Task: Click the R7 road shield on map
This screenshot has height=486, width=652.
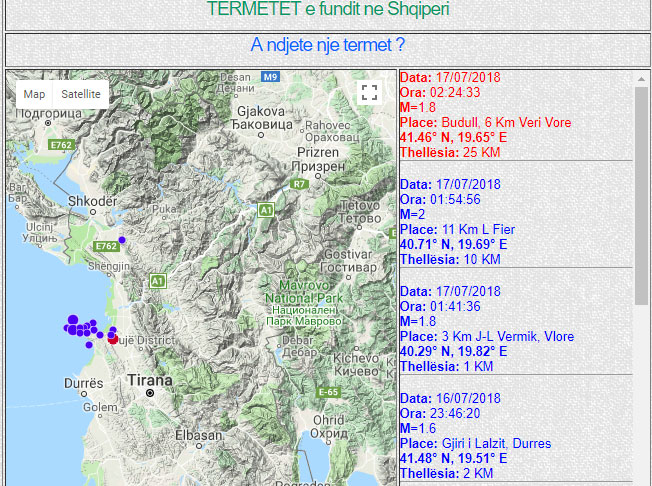Action: [x=299, y=184]
